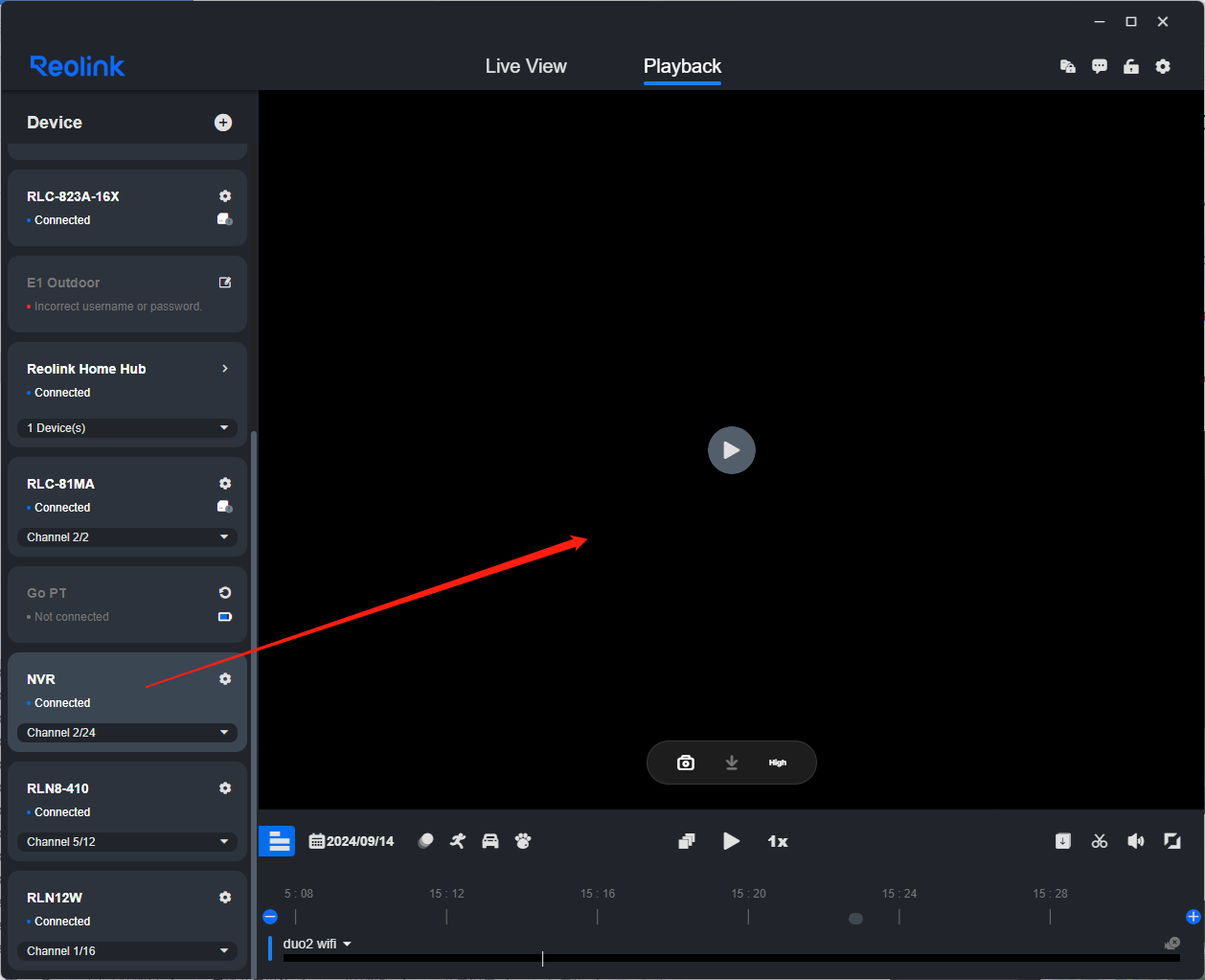Click the unlock padlock icon in header
Image resolution: width=1205 pixels, height=980 pixels.
[x=1131, y=66]
